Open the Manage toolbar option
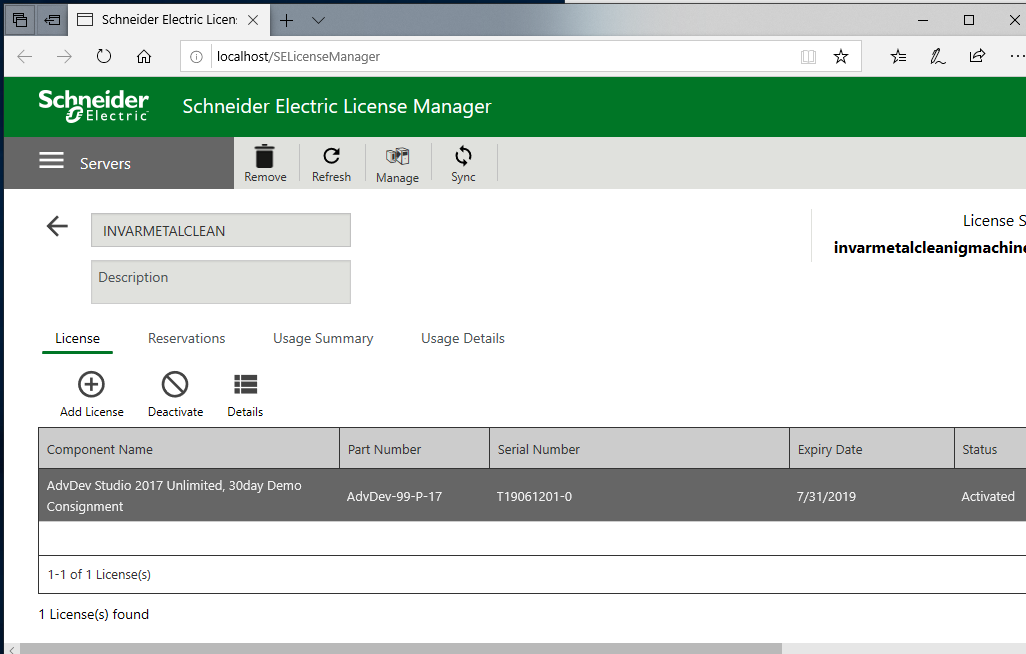Screen dimensions: 1026x654 point(397,164)
